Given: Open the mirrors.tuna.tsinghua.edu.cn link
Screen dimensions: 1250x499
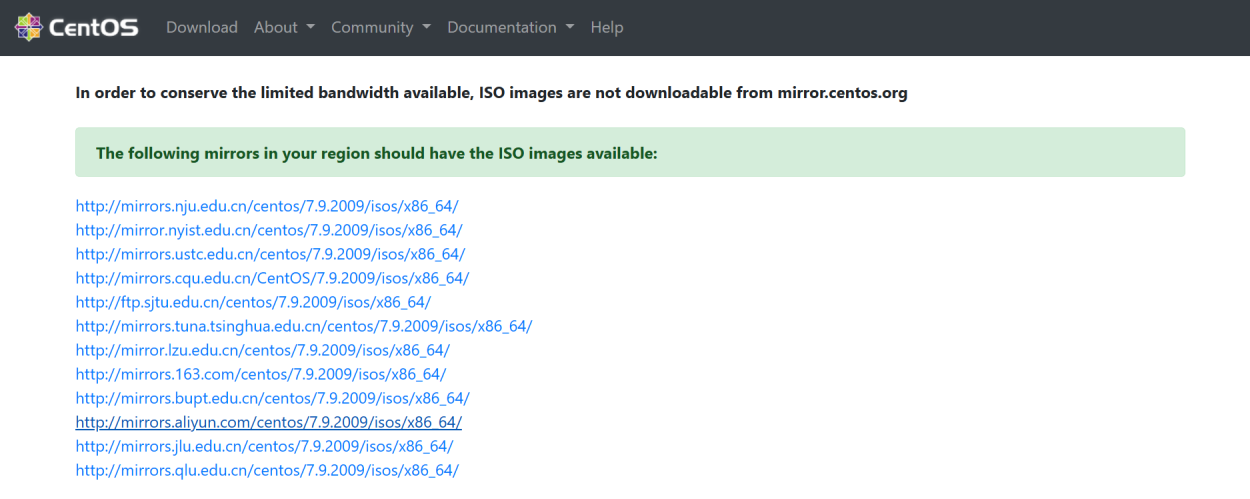Looking at the screenshot, I should point(304,326).
